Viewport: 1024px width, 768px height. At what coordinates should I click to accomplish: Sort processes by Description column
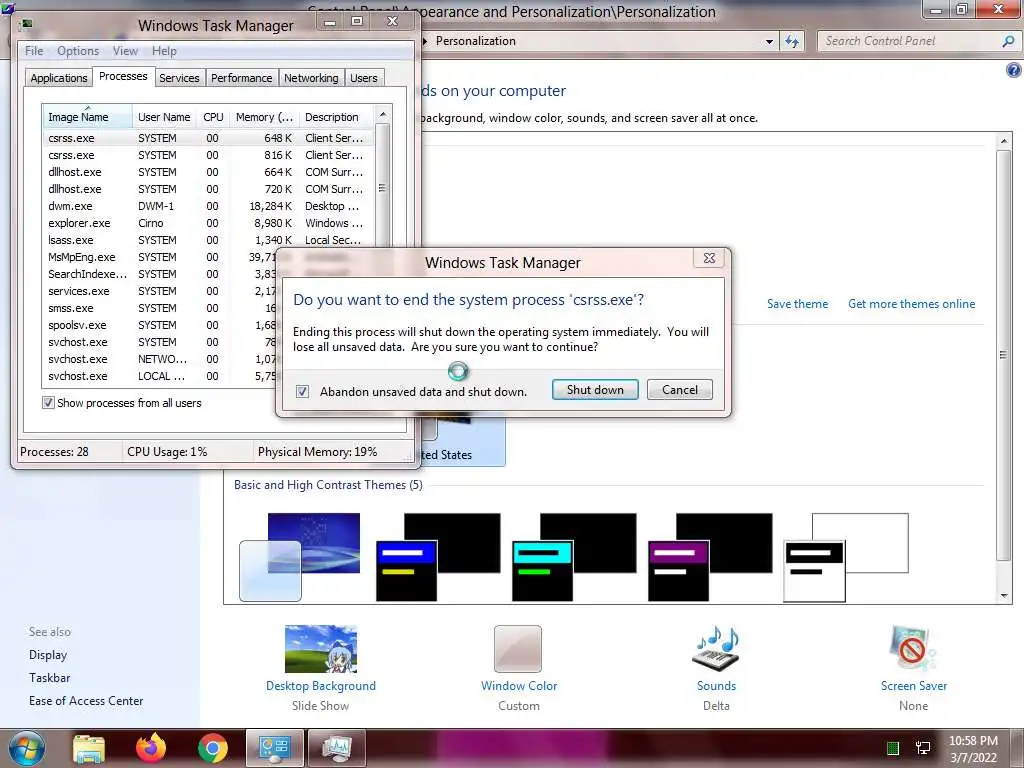point(336,117)
